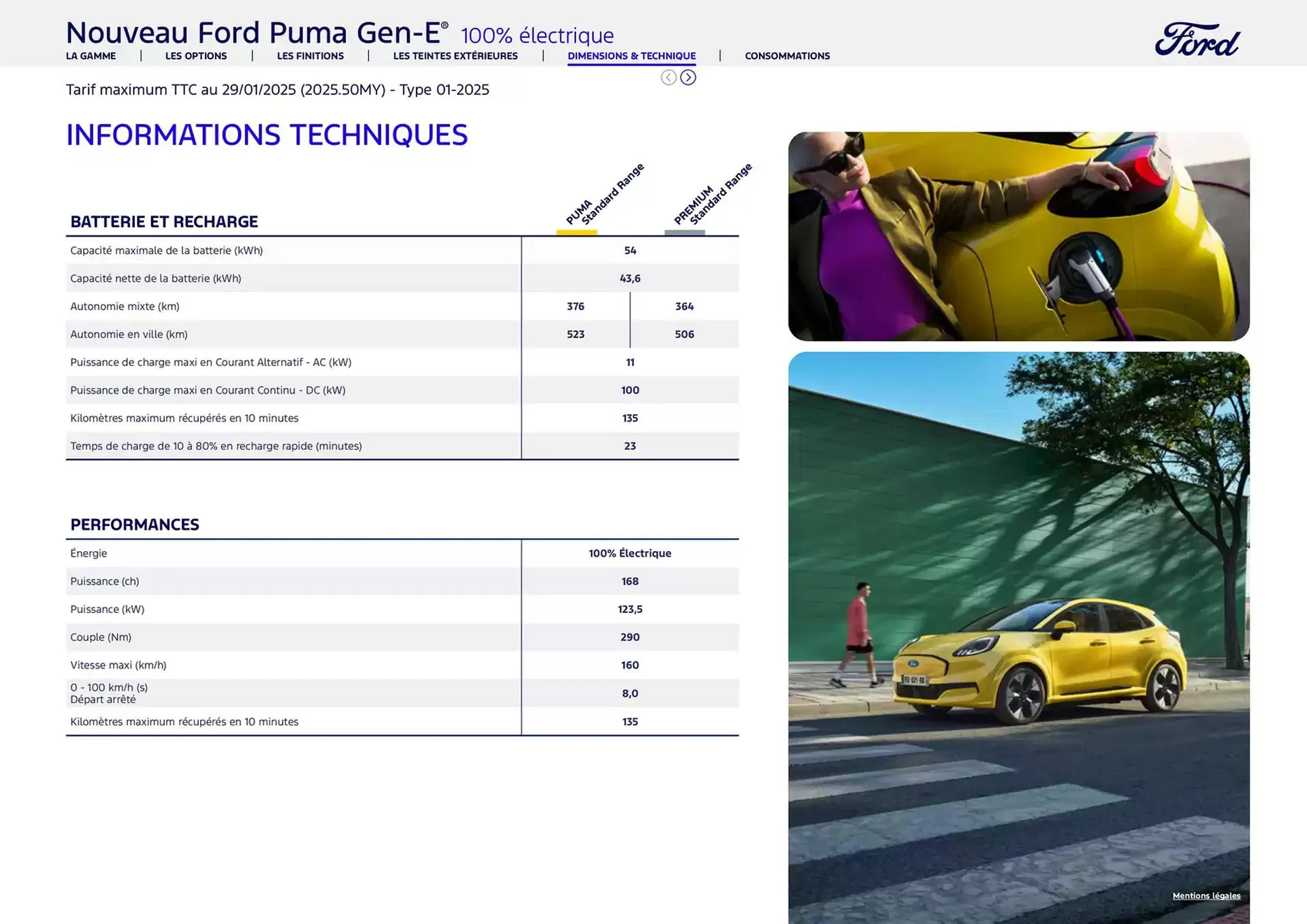Screen dimensions: 1307x924
Task: Go to Les Finitions section
Action: click(310, 56)
